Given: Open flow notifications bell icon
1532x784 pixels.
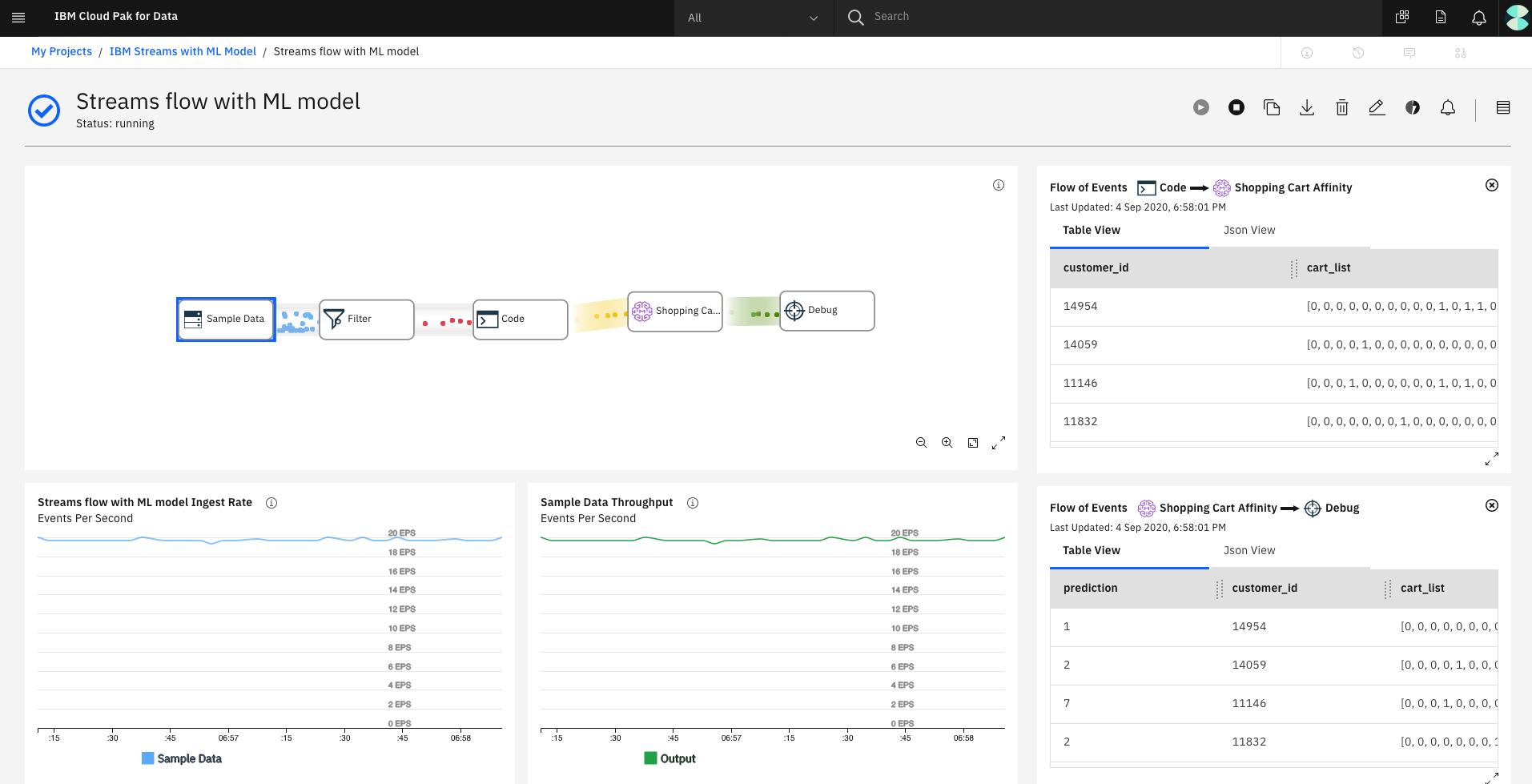Looking at the screenshot, I should click(x=1448, y=107).
